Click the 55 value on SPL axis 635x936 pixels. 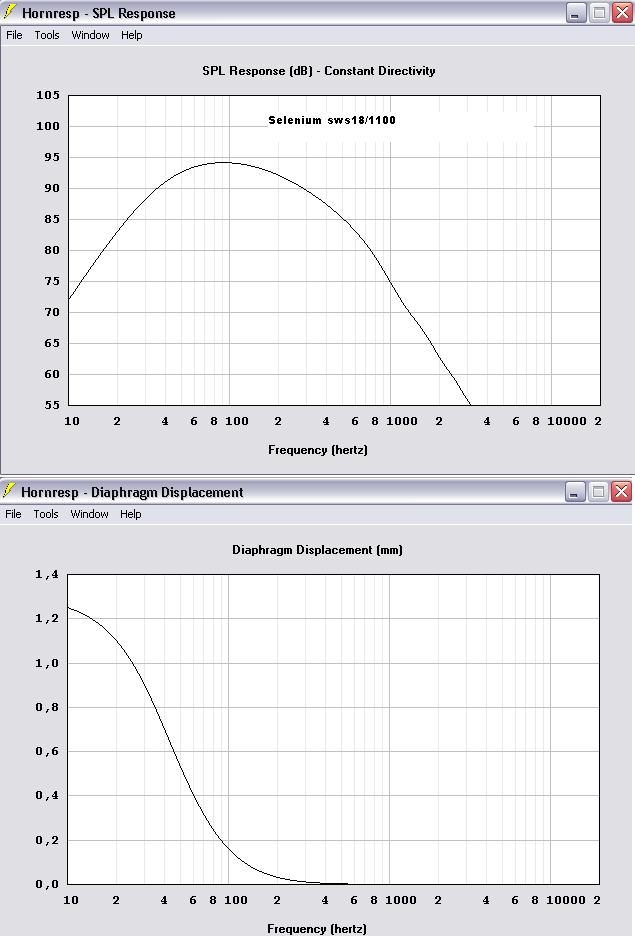pyautogui.click(x=52, y=405)
